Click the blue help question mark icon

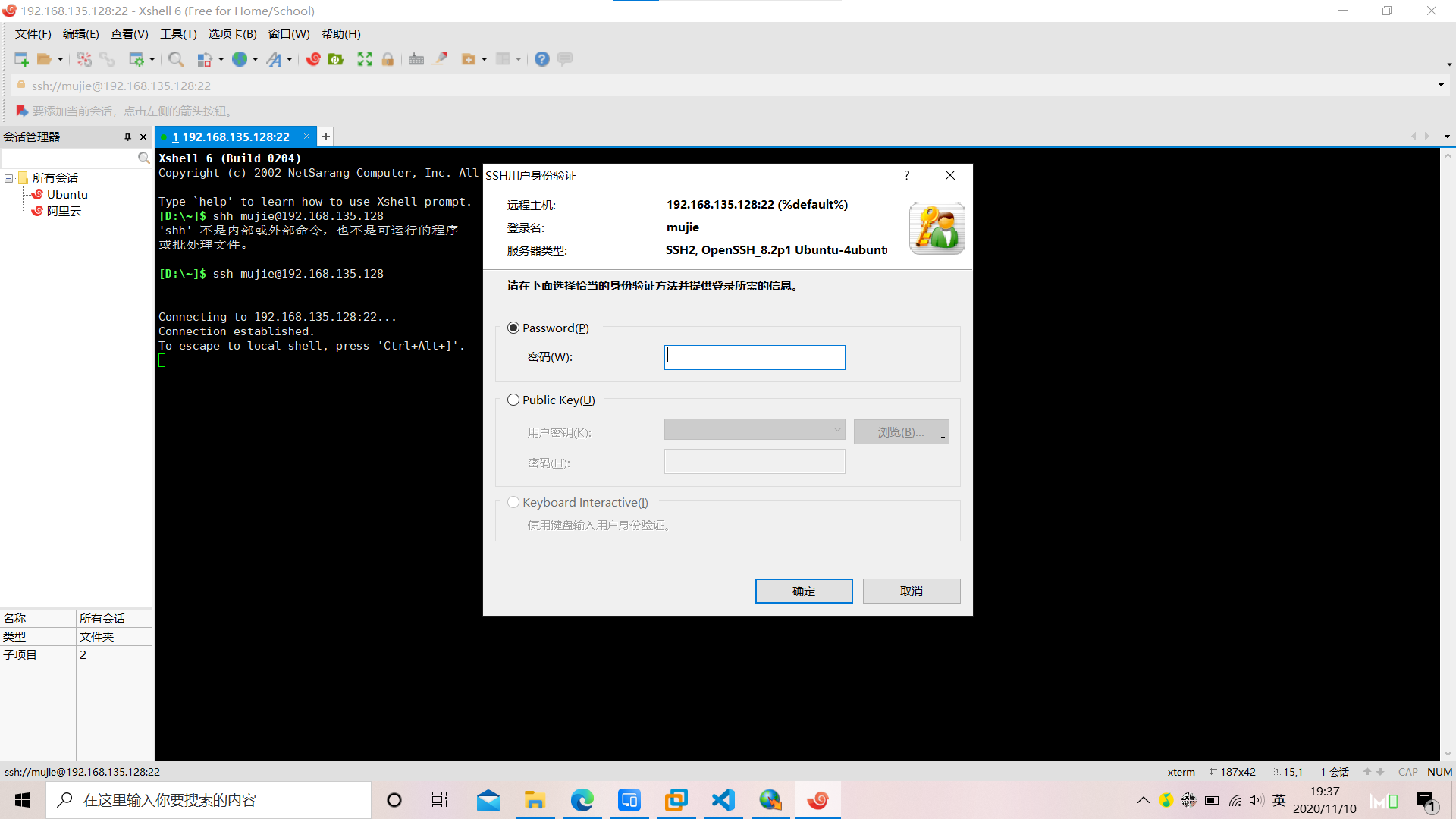tap(541, 59)
